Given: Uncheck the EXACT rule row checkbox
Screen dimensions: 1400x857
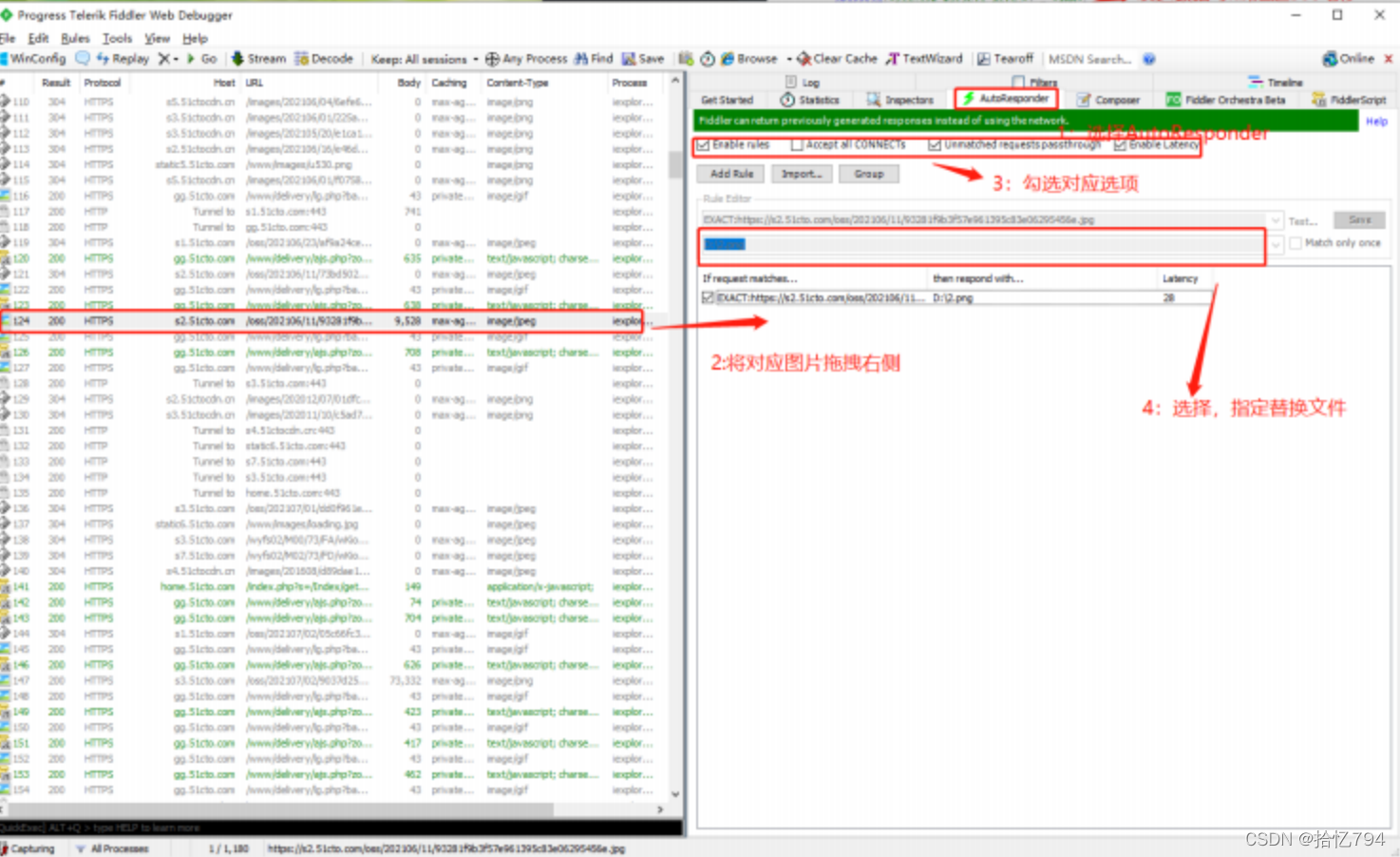Looking at the screenshot, I should point(708,297).
